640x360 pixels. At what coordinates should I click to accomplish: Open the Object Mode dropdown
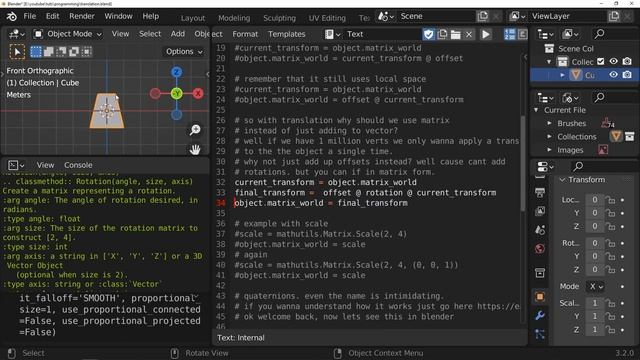(x=67, y=34)
